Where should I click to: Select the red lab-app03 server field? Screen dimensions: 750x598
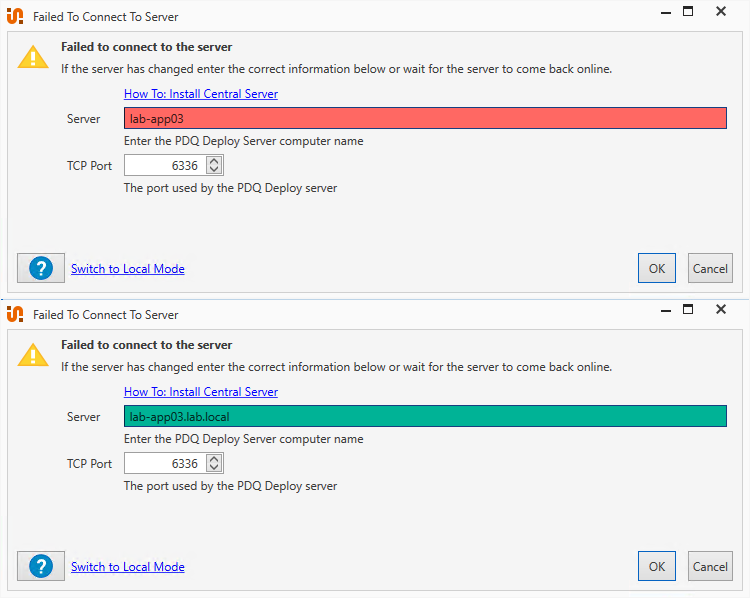425,118
